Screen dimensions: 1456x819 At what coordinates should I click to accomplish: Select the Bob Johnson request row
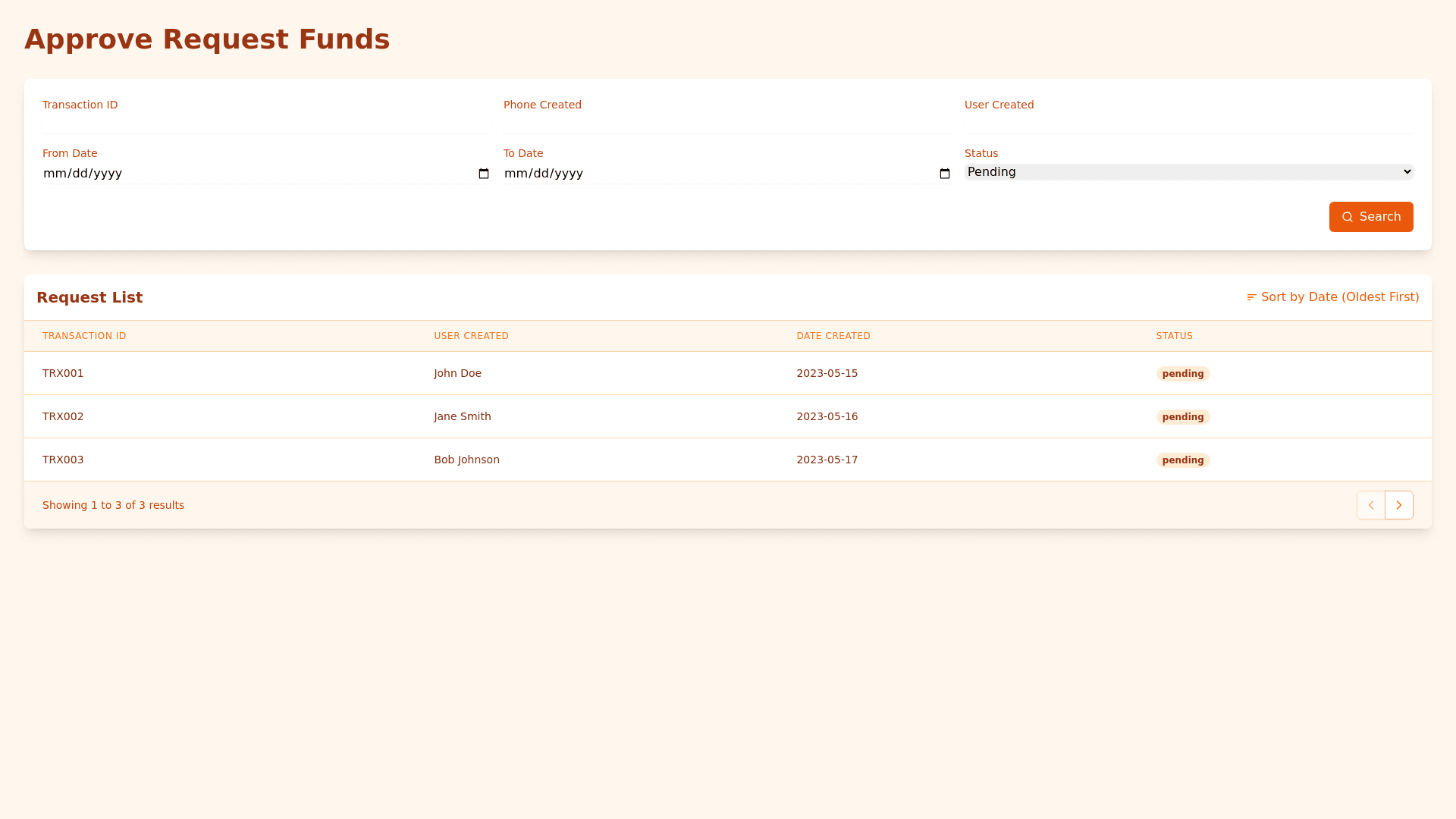(x=466, y=460)
